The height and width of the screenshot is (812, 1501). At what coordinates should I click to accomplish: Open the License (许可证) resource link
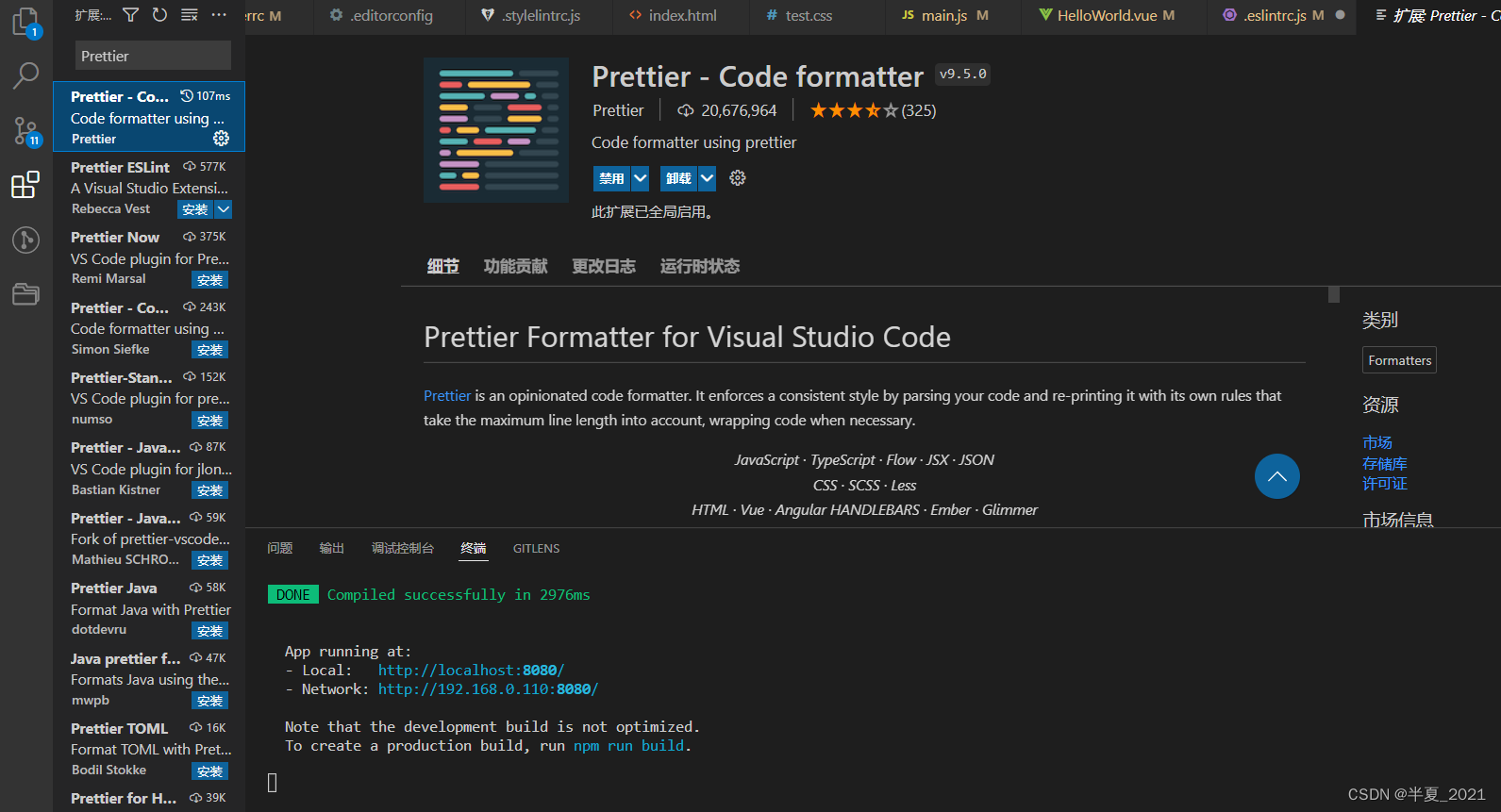coord(1385,484)
